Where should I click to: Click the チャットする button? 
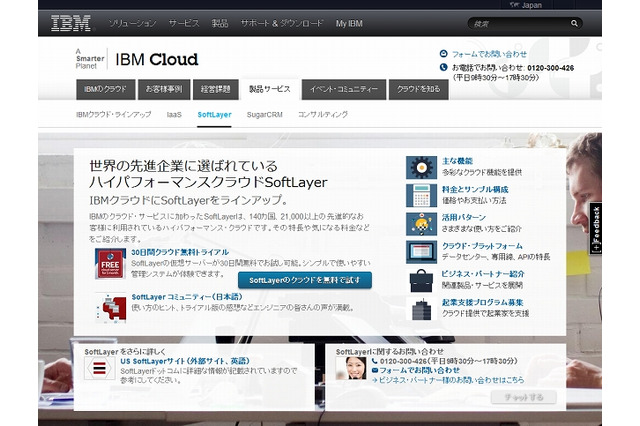point(524,397)
